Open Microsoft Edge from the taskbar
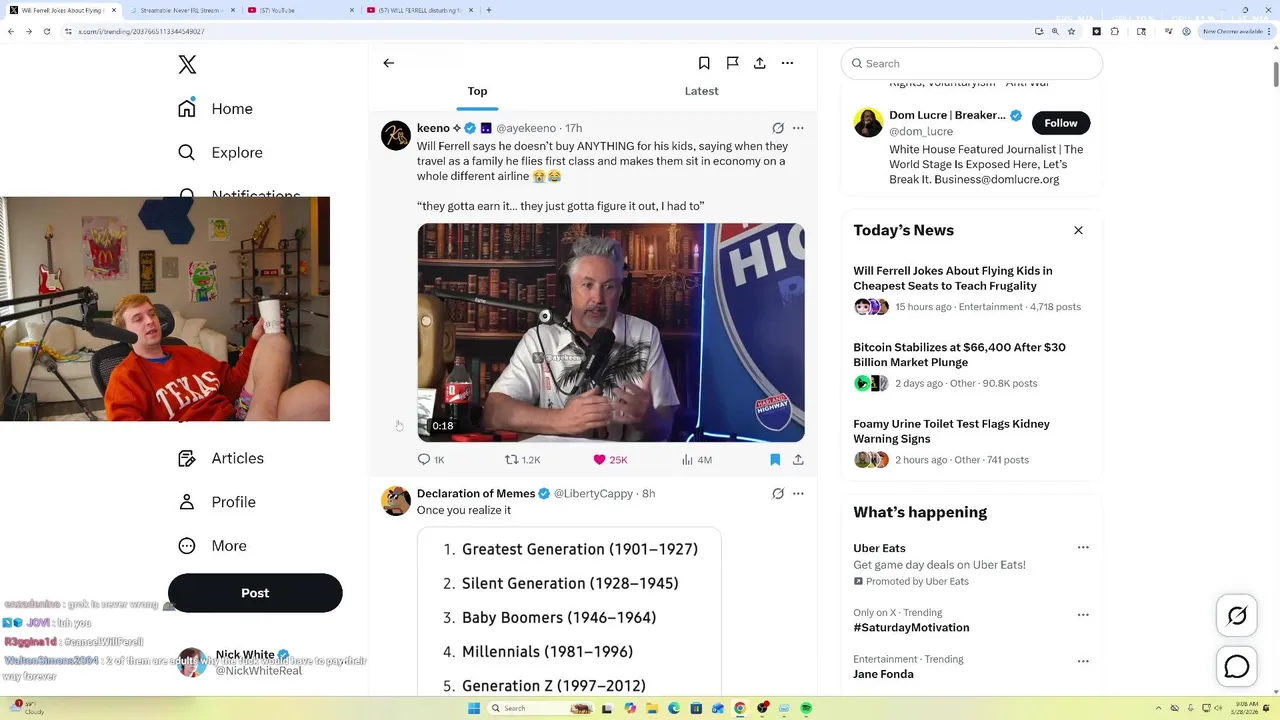The image size is (1280, 720). click(673, 708)
